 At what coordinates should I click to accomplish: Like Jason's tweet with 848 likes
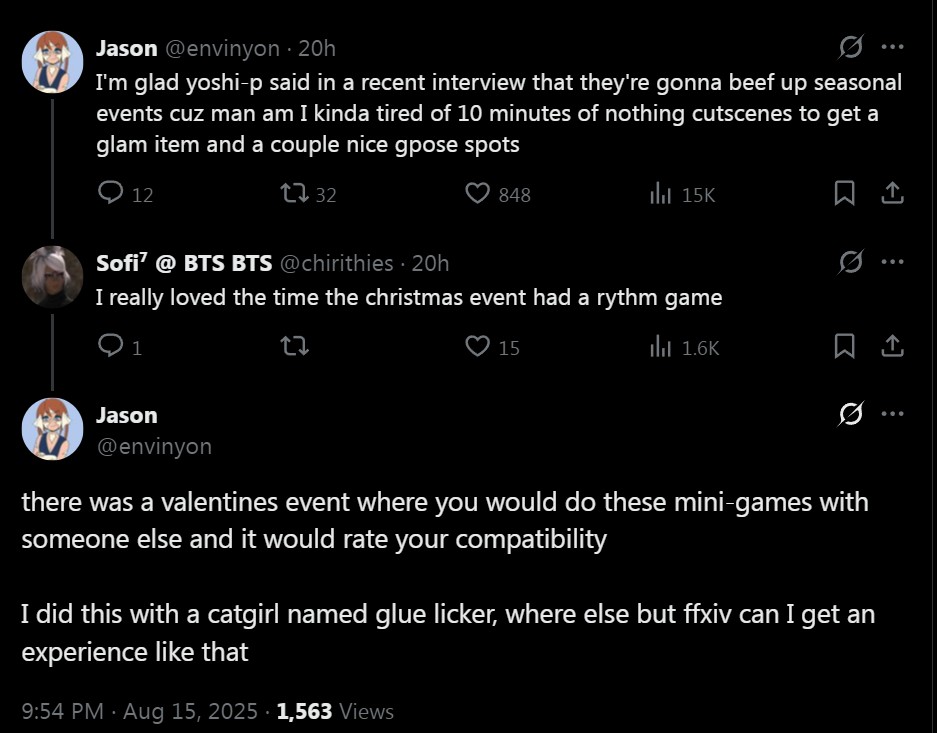(x=479, y=194)
